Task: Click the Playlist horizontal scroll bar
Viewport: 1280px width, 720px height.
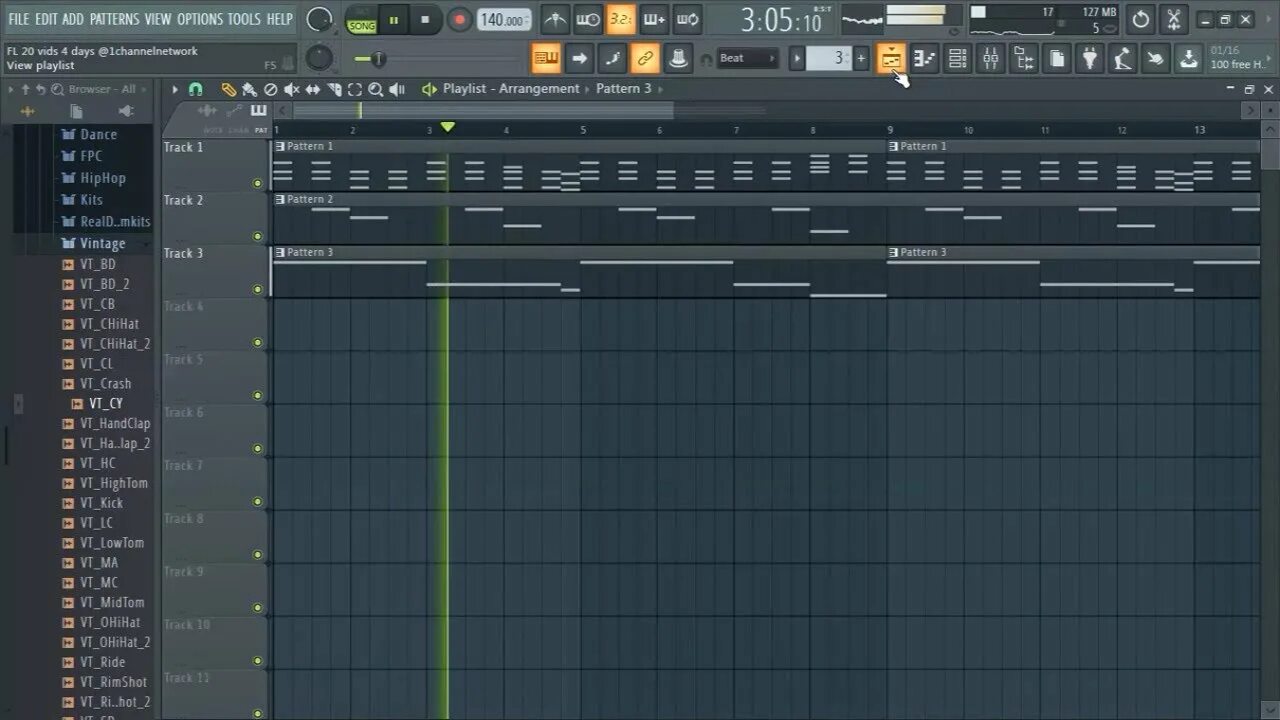Action: [x=484, y=110]
